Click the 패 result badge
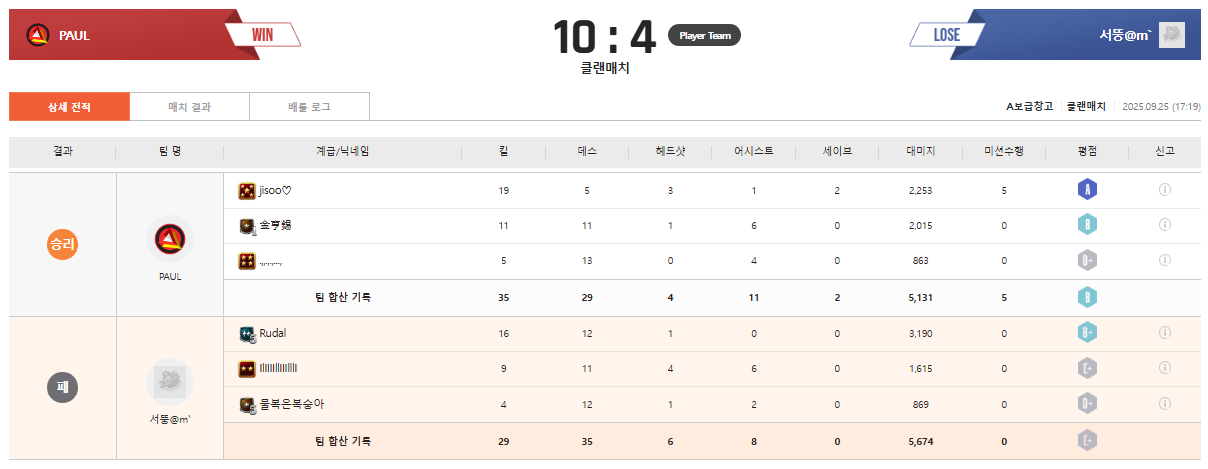The image size is (1208, 469). point(62,387)
